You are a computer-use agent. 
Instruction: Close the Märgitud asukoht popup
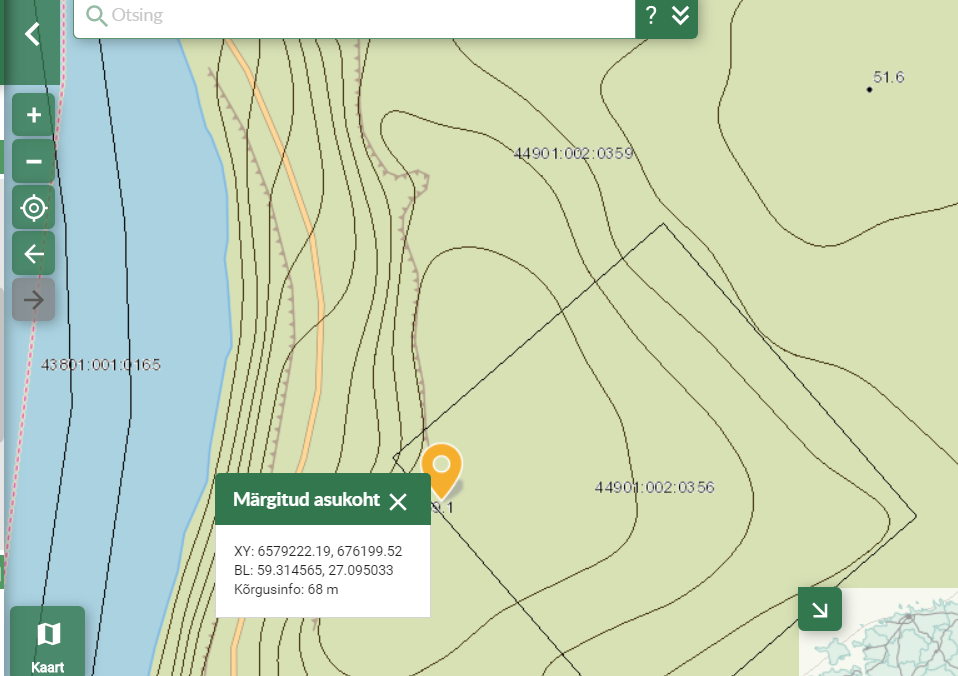398,501
